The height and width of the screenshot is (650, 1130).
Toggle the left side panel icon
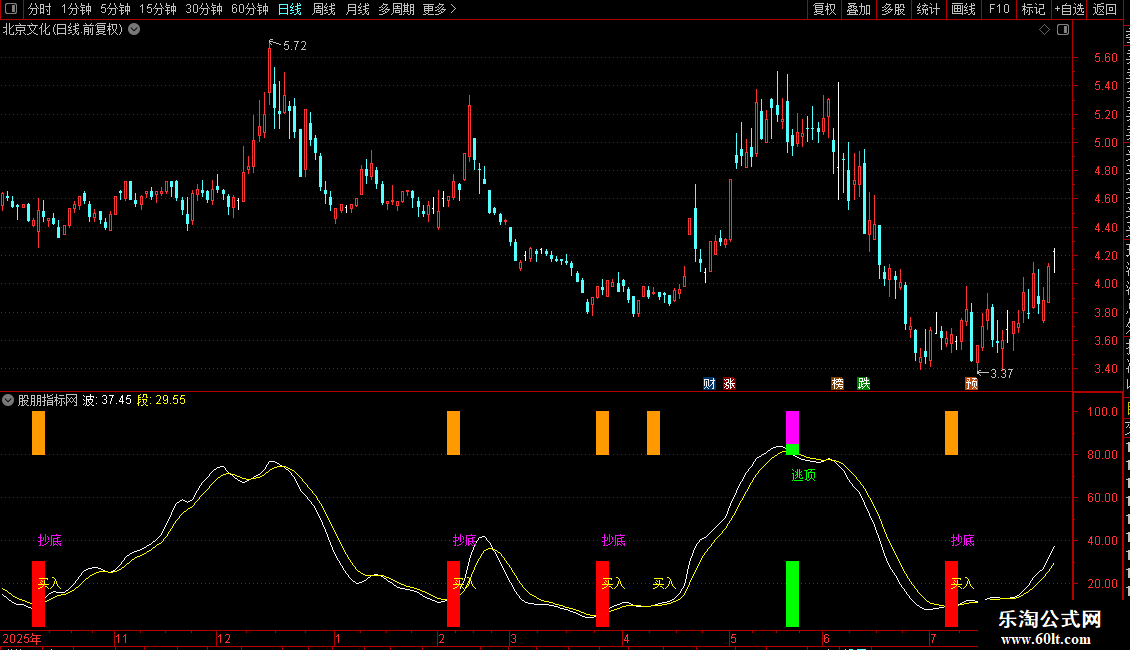click(11, 9)
